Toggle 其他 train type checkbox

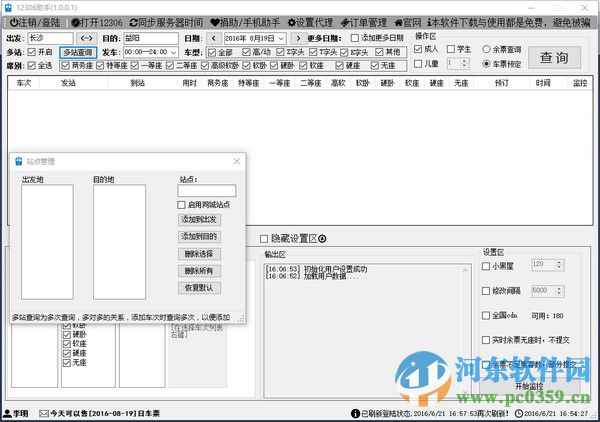tap(379, 52)
